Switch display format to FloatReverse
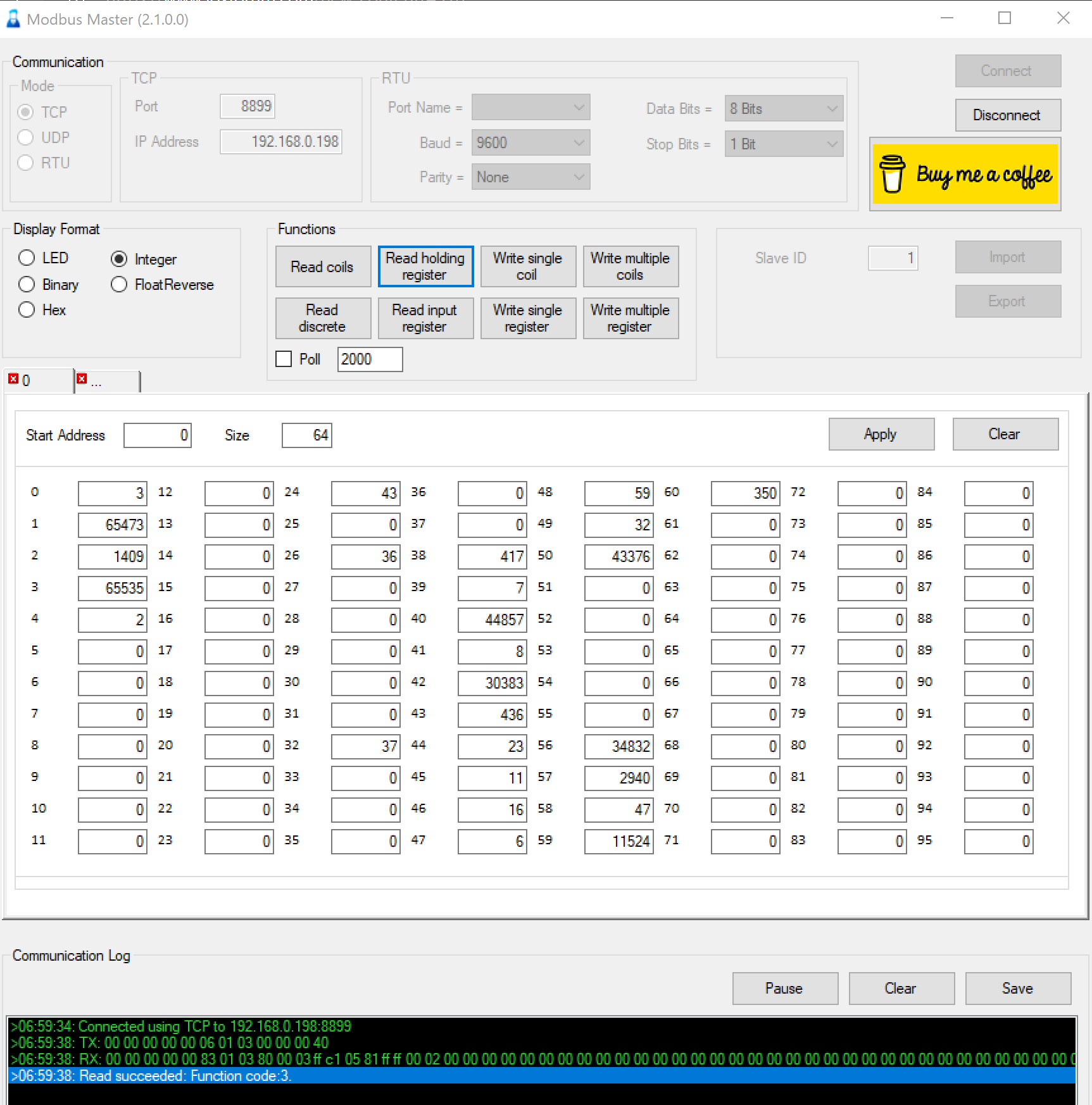 tap(119, 285)
